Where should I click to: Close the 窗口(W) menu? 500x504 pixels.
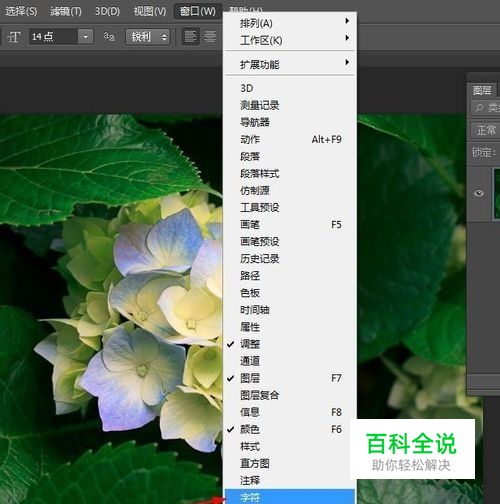(x=198, y=11)
